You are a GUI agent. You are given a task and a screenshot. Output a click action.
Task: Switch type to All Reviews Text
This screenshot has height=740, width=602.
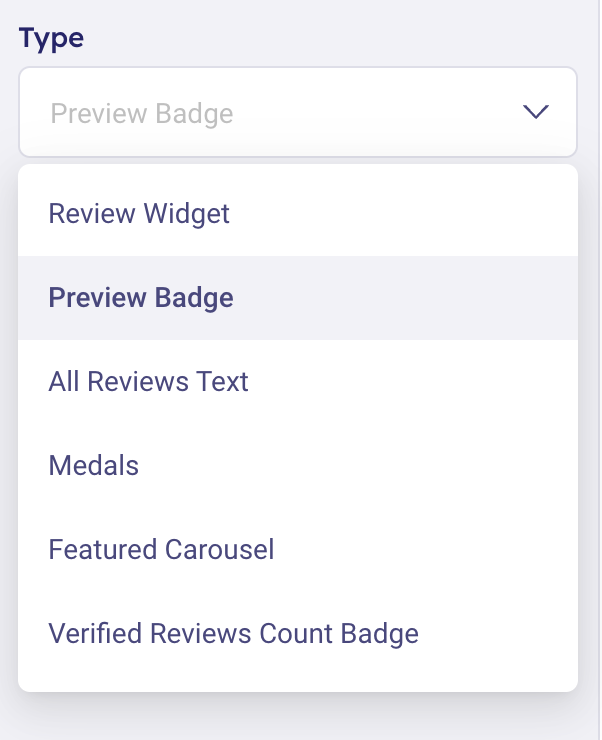[148, 381]
